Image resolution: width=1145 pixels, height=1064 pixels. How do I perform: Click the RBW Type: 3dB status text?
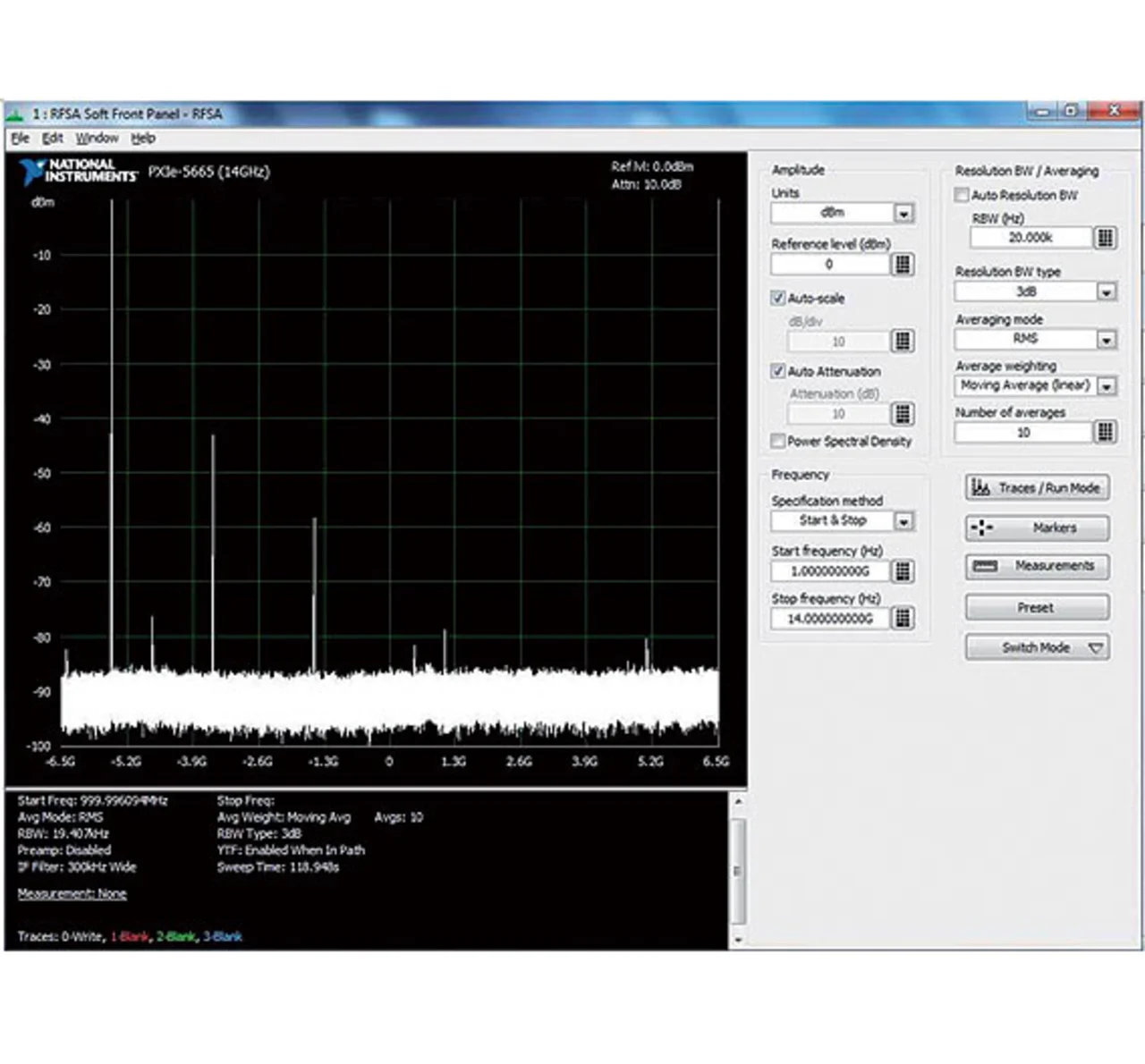click(x=259, y=834)
